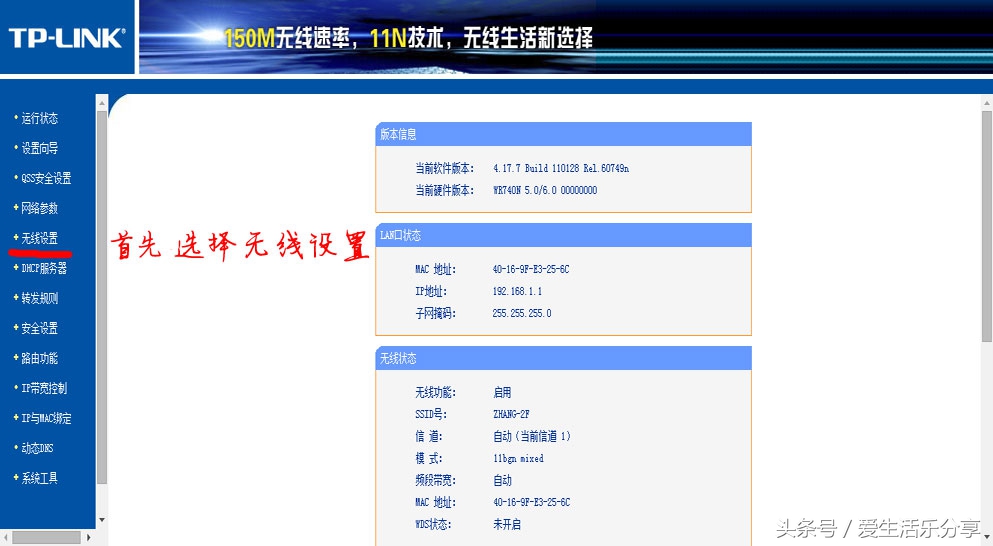Viewport: 993px width, 546px height.
Task: Click the 频段带宽 value 自动
Action: tap(502, 481)
